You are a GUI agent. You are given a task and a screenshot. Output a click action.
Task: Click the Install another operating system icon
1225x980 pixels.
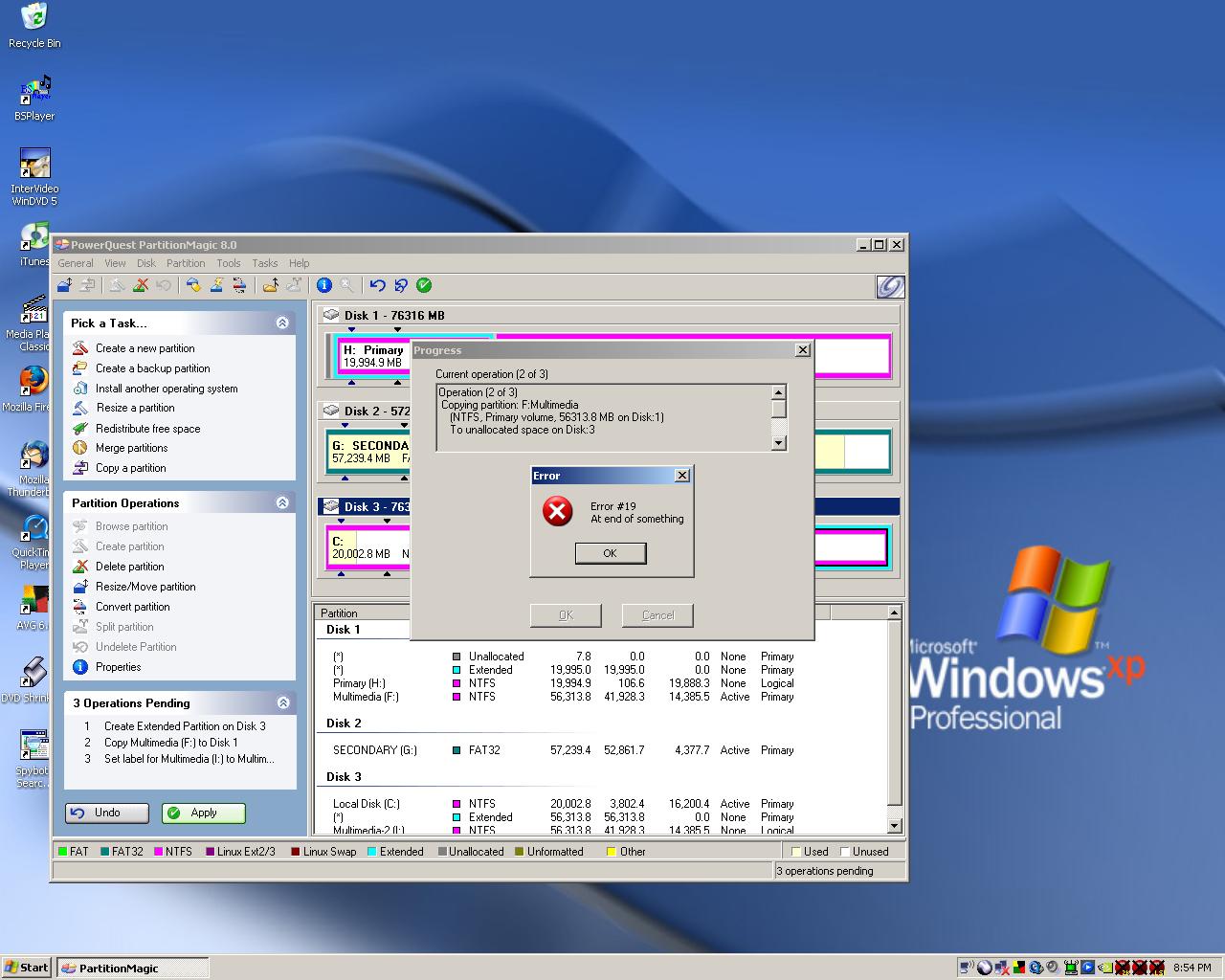[x=80, y=389]
